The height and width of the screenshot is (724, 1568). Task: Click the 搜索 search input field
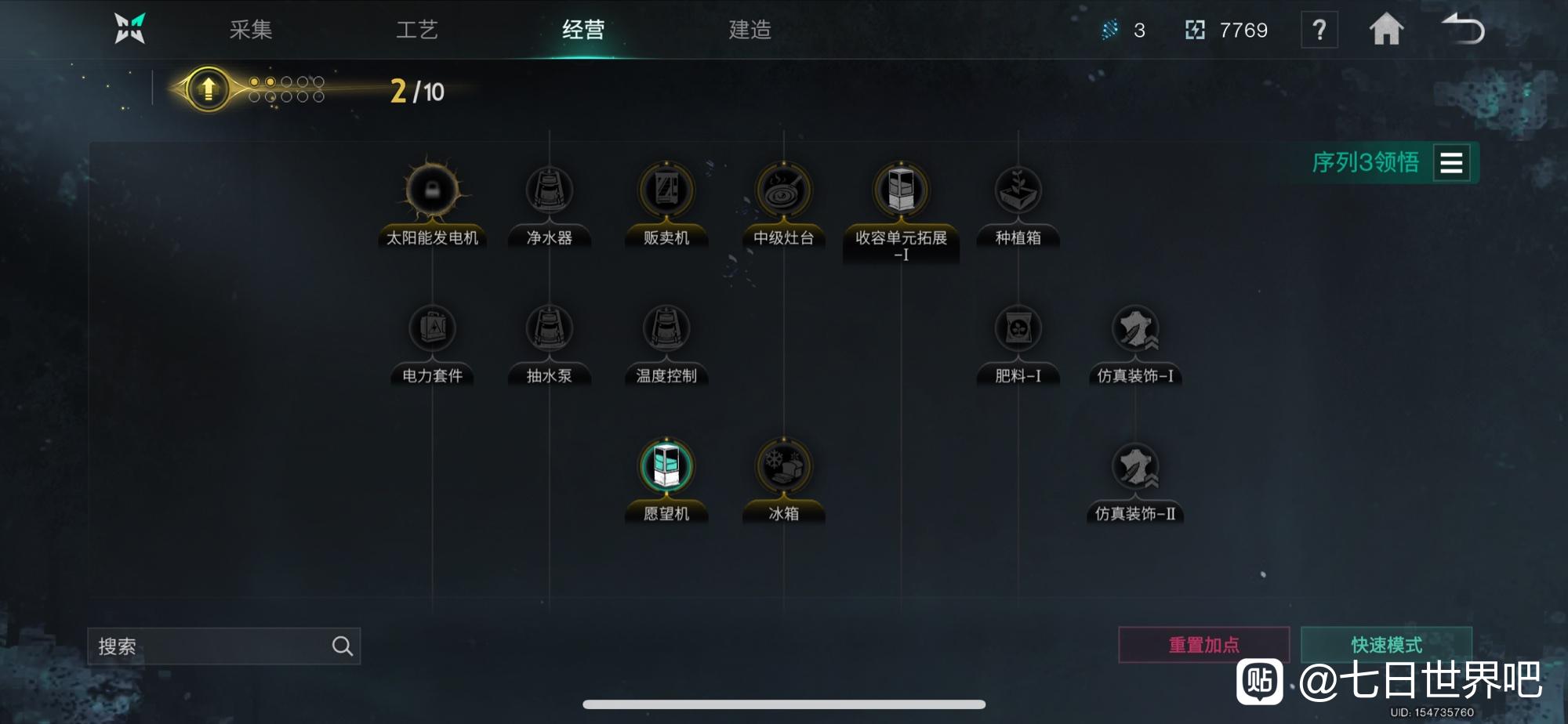223,646
